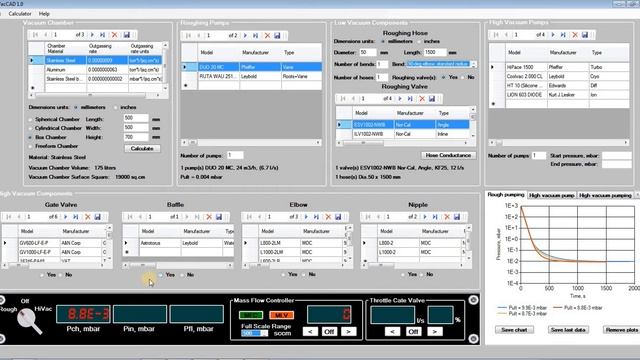Screen dimensions: 640x360
Task: Delete the selected High Vacuum Pumps record
Action: click(575, 35)
